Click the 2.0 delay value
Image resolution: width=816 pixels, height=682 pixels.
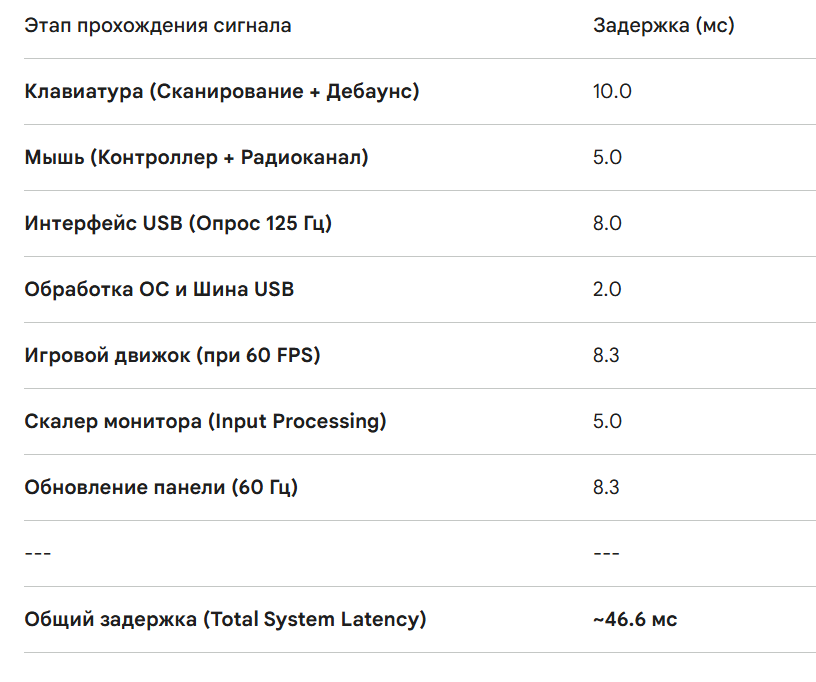click(x=607, y=289)
